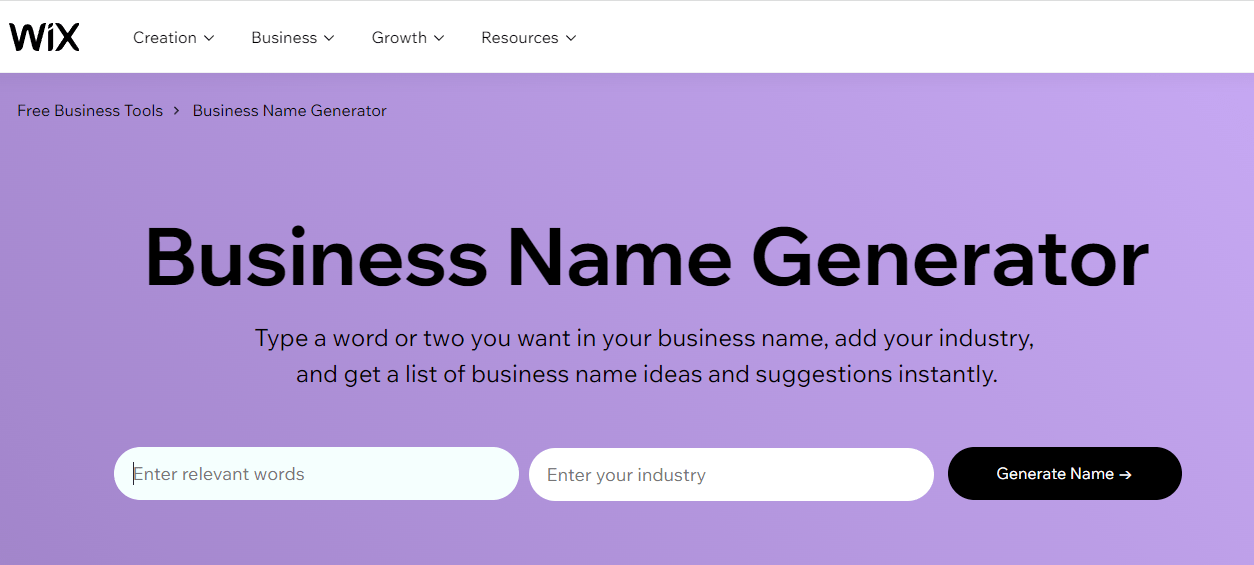Open the Creation menu label
The width and height of the screenshot is (1254, 565).
pyautogui.click(x=165, y=38)
